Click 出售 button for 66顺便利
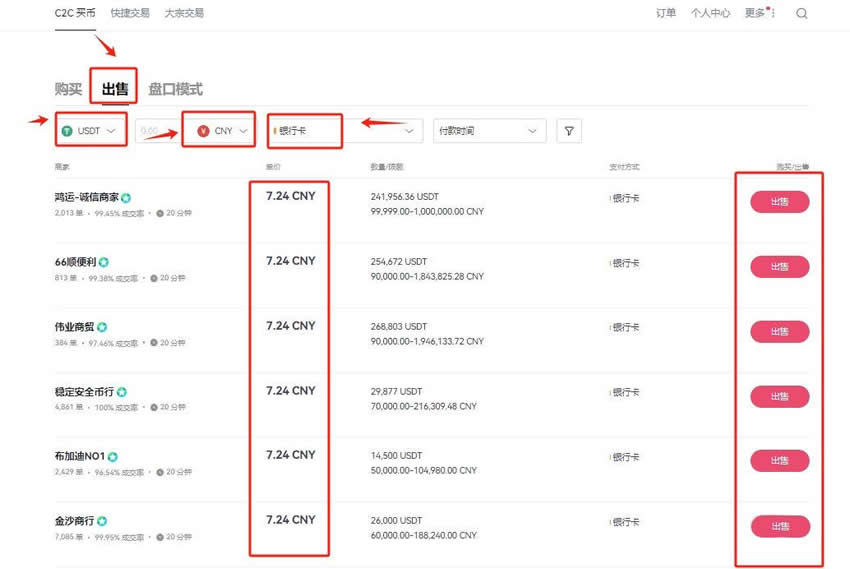850x569 pixels. [780, 267]
